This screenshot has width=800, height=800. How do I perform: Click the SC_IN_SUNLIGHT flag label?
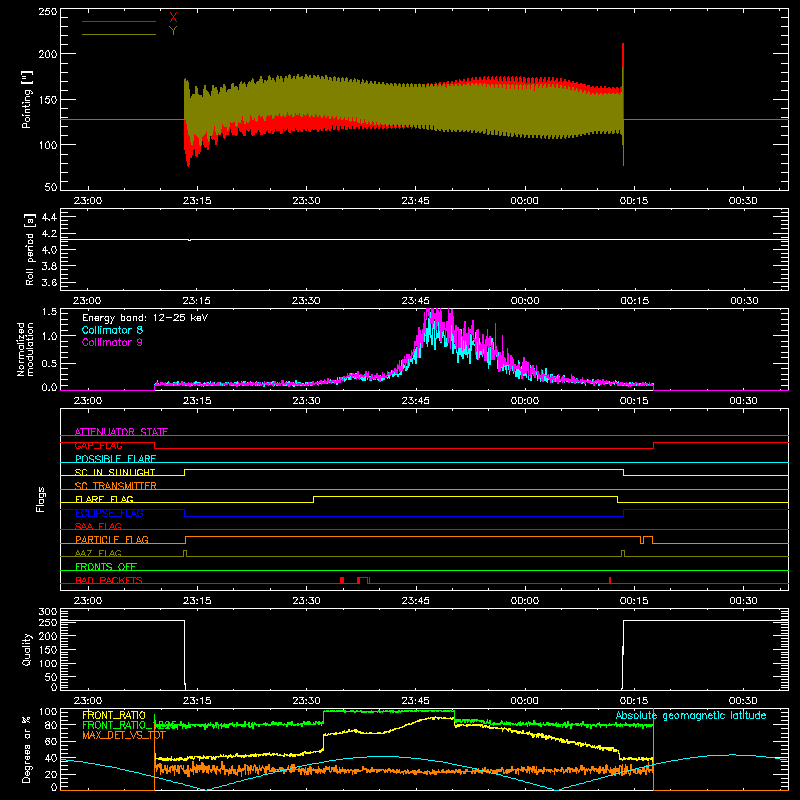(115, 472)
